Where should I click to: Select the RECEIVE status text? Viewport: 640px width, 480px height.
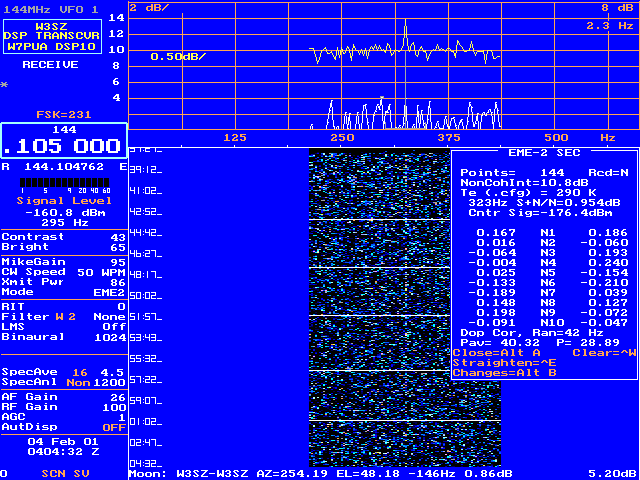50,65
